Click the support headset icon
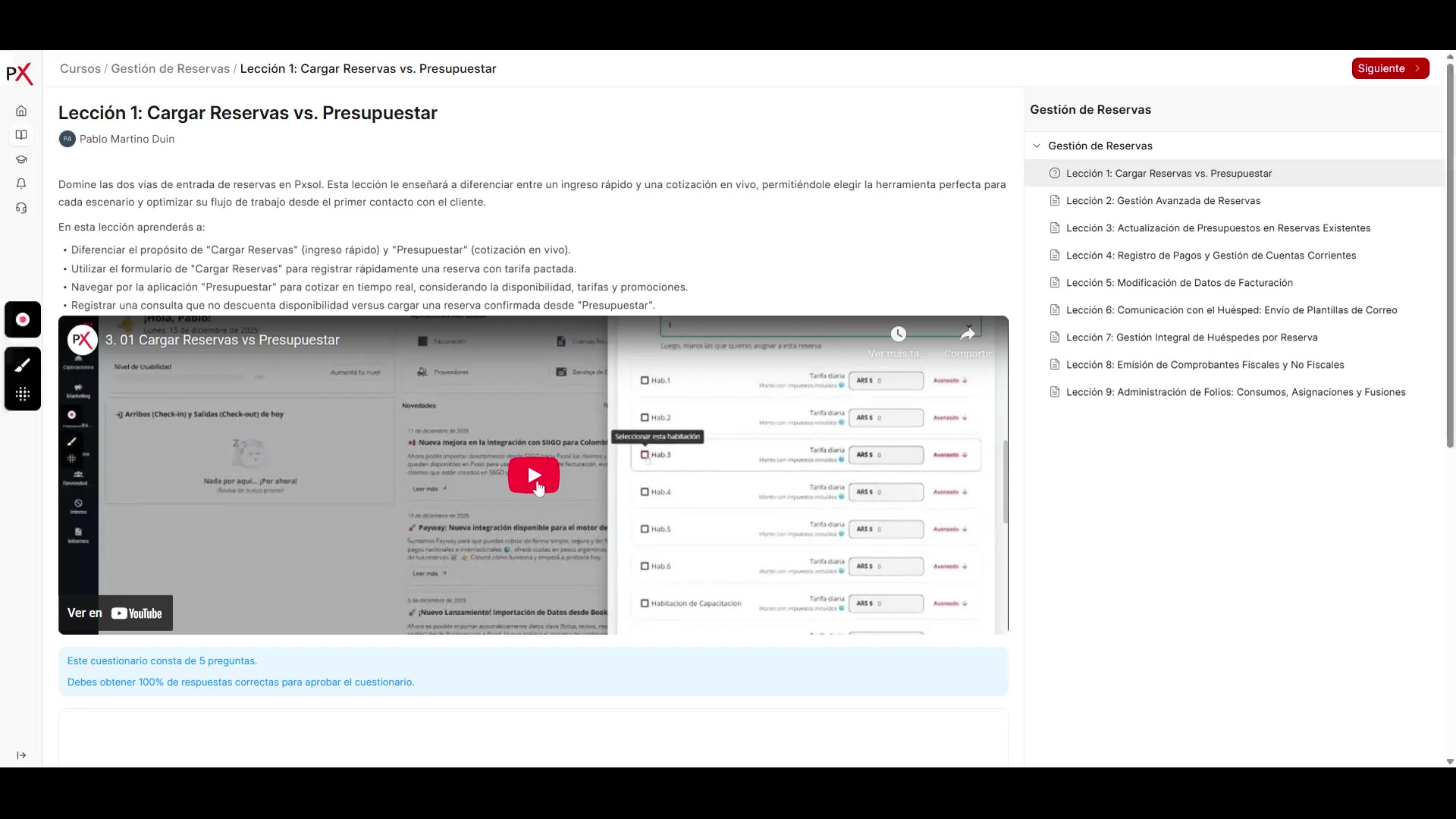 [21, 208]
